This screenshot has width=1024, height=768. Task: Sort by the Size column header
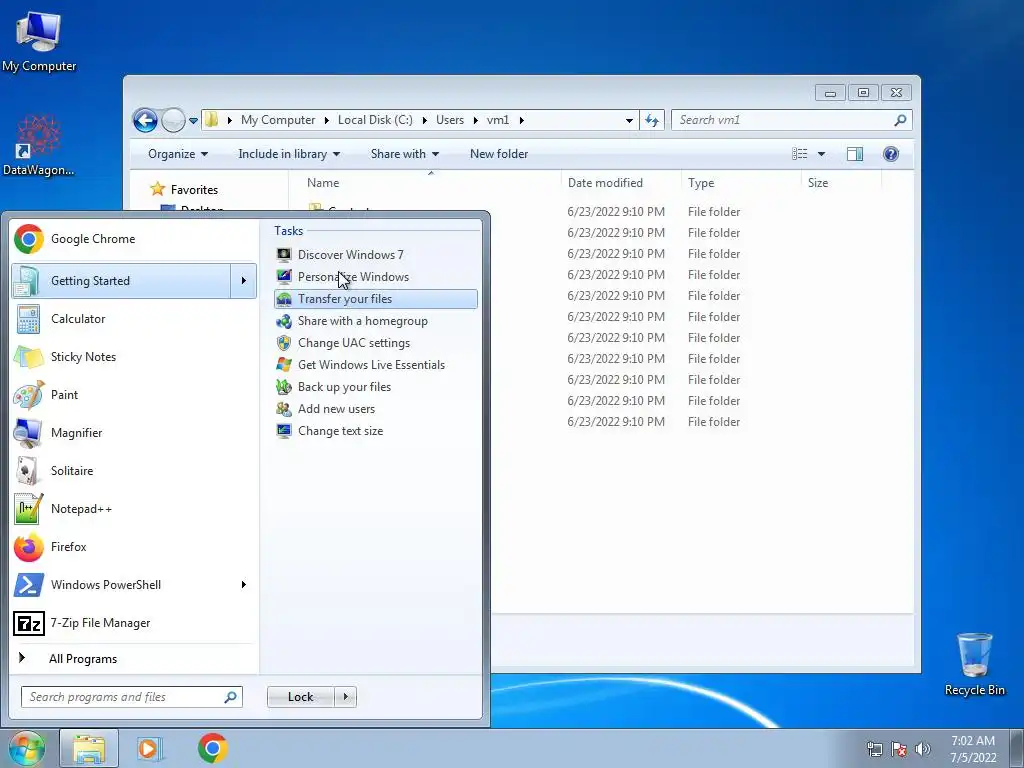(x=841, y=183)
